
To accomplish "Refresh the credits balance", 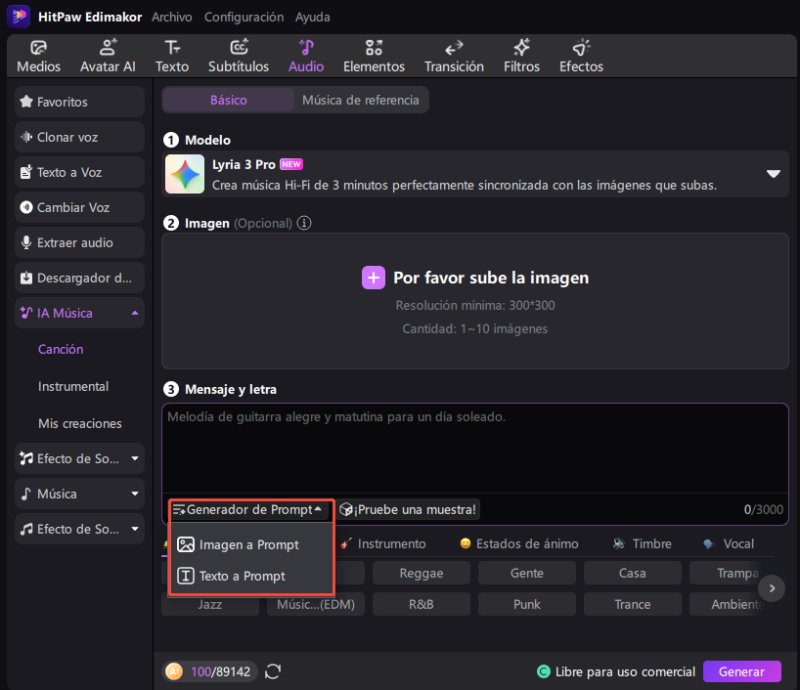I will 273,671.
